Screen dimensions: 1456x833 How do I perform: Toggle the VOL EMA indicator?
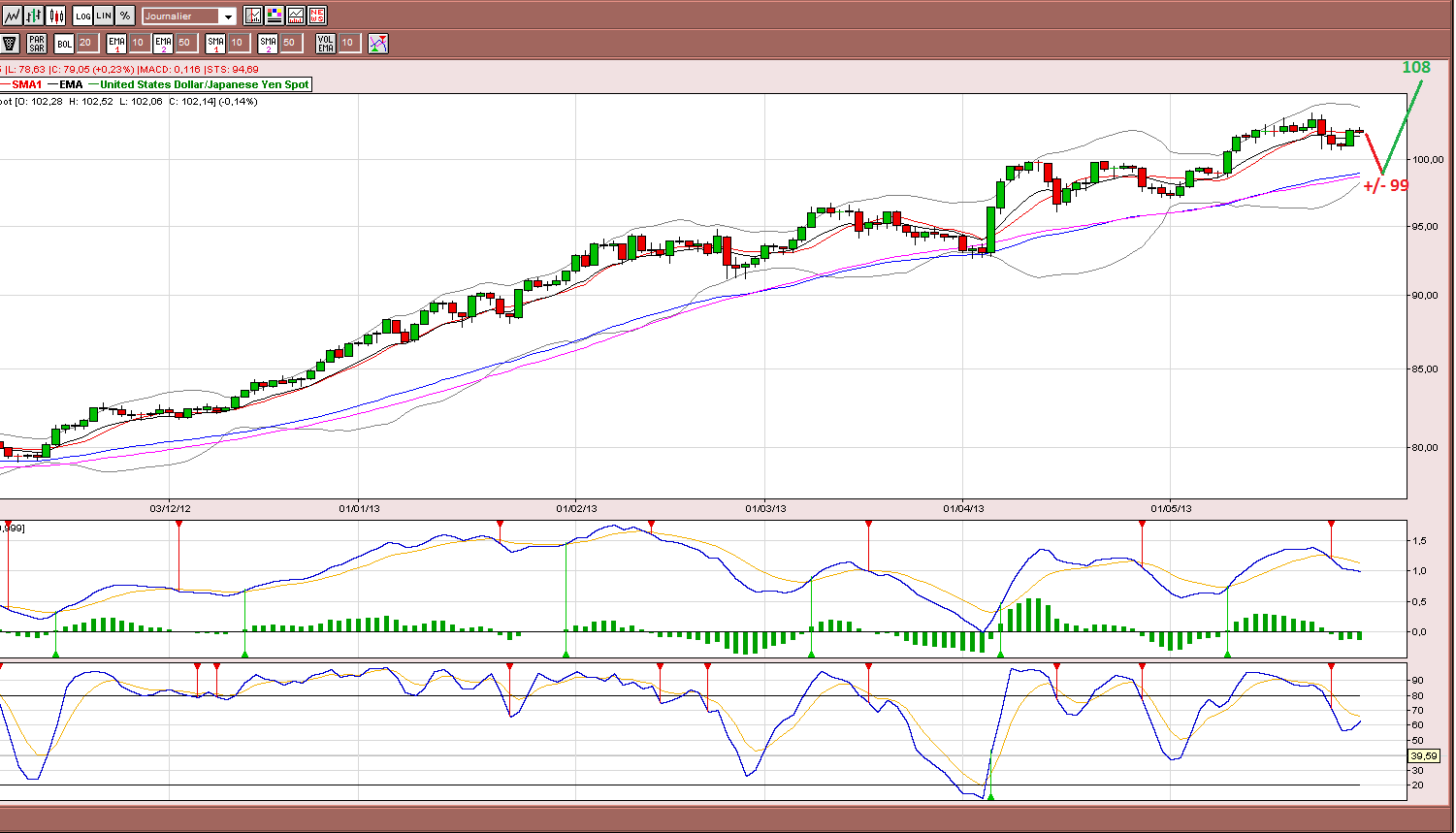[326, 43]
